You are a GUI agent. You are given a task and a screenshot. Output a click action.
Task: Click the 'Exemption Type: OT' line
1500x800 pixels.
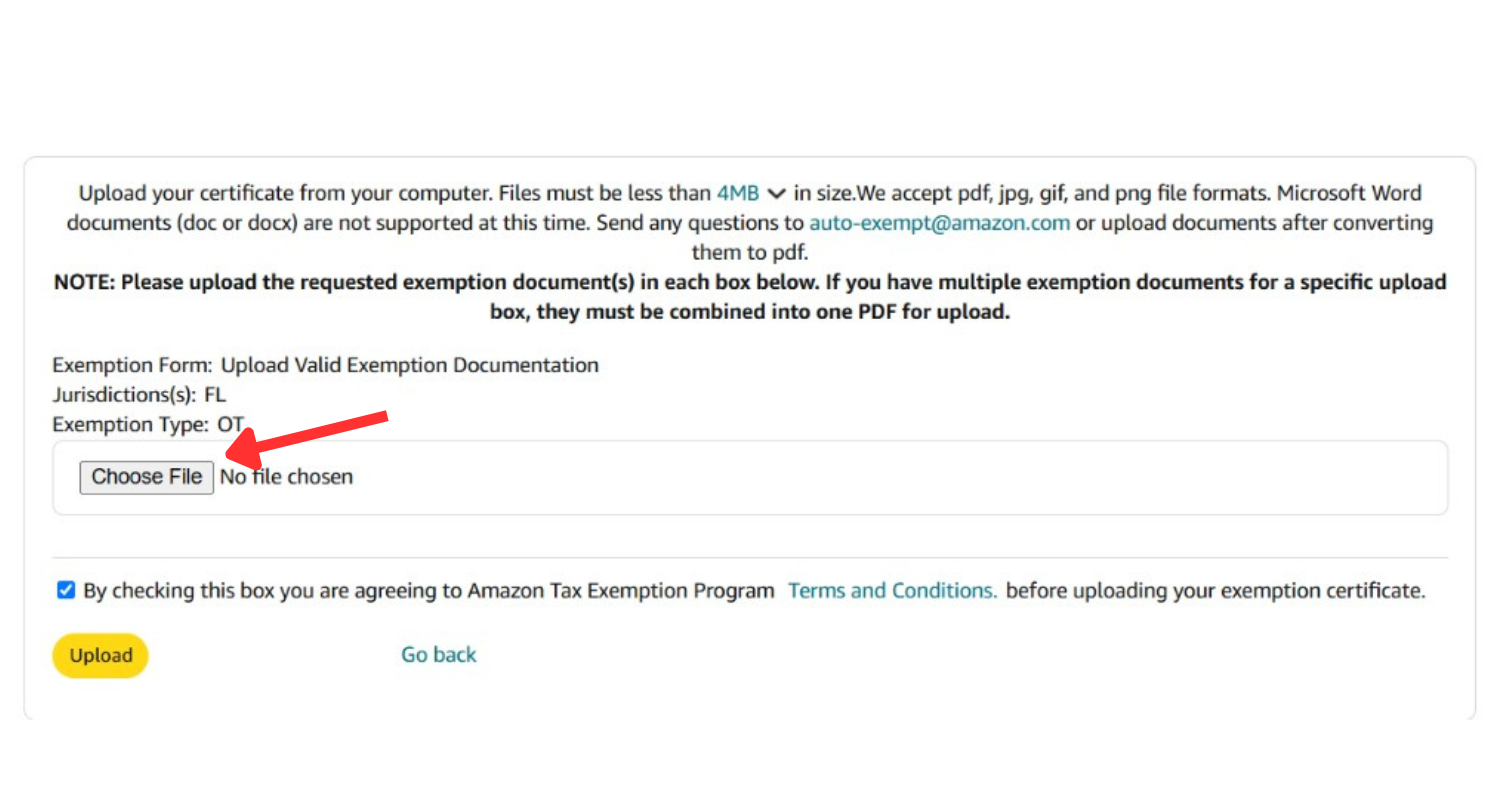147,425
